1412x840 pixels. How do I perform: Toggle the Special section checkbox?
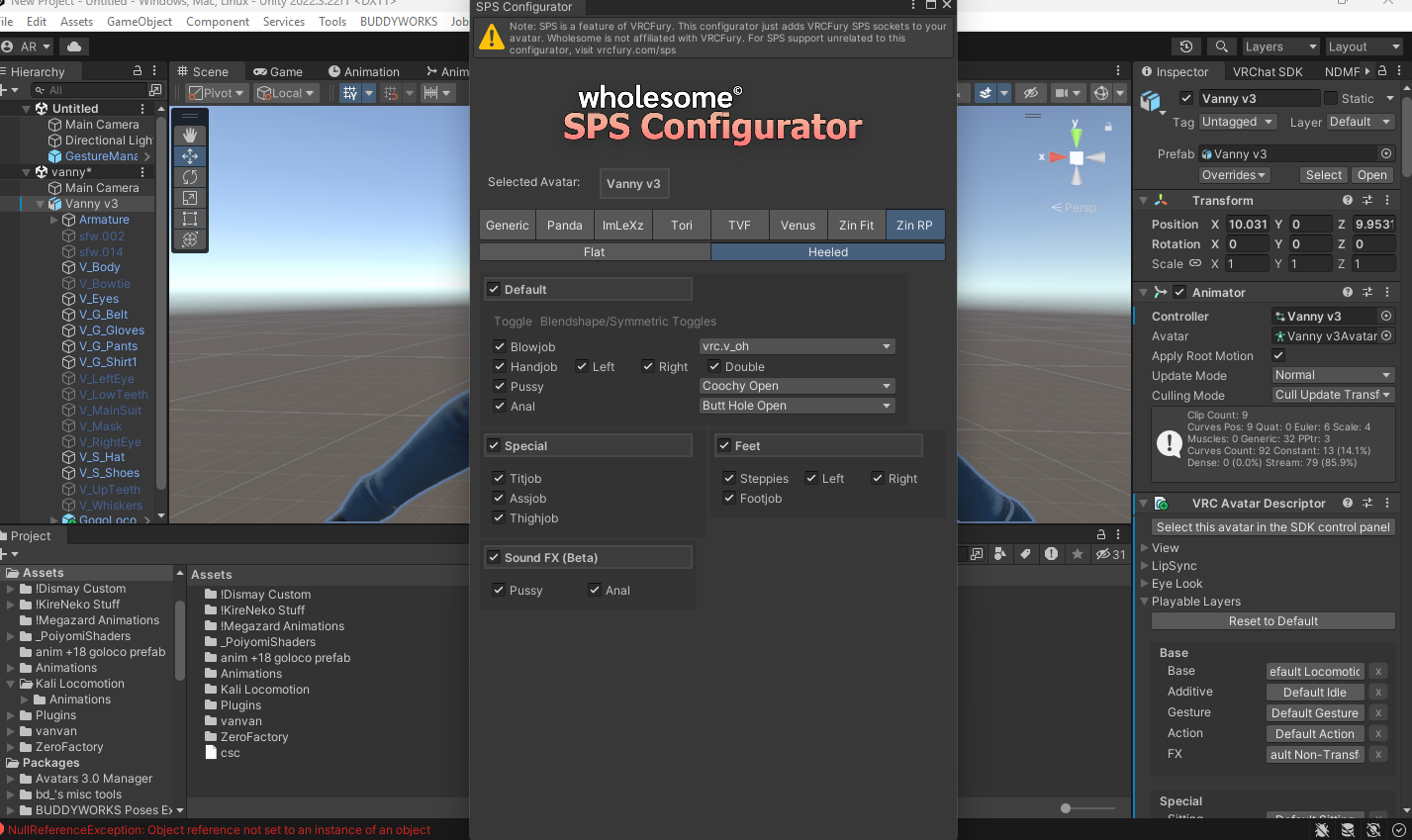[x=494, y=445]
